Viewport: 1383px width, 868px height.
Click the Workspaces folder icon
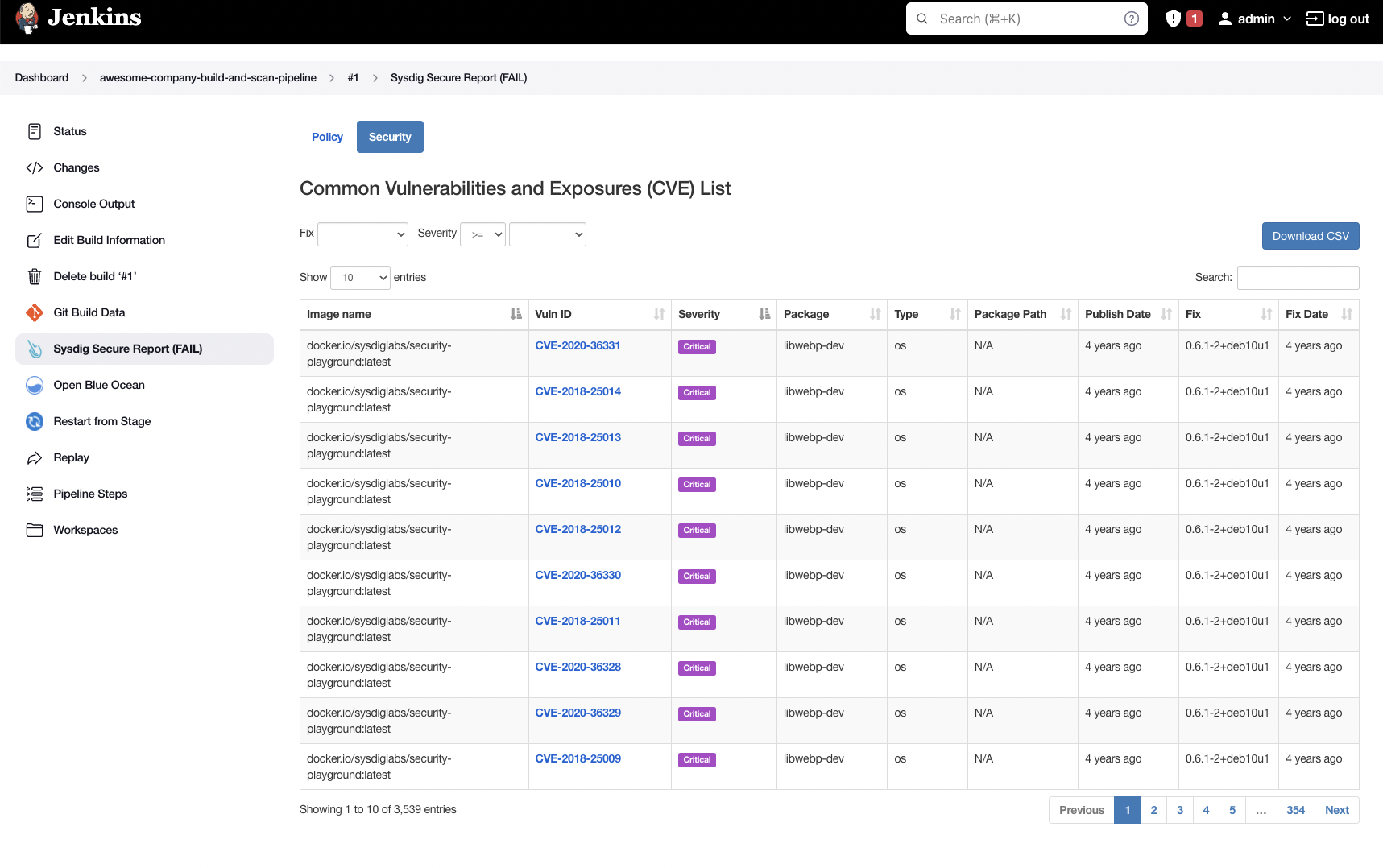(x=35, y=530)
